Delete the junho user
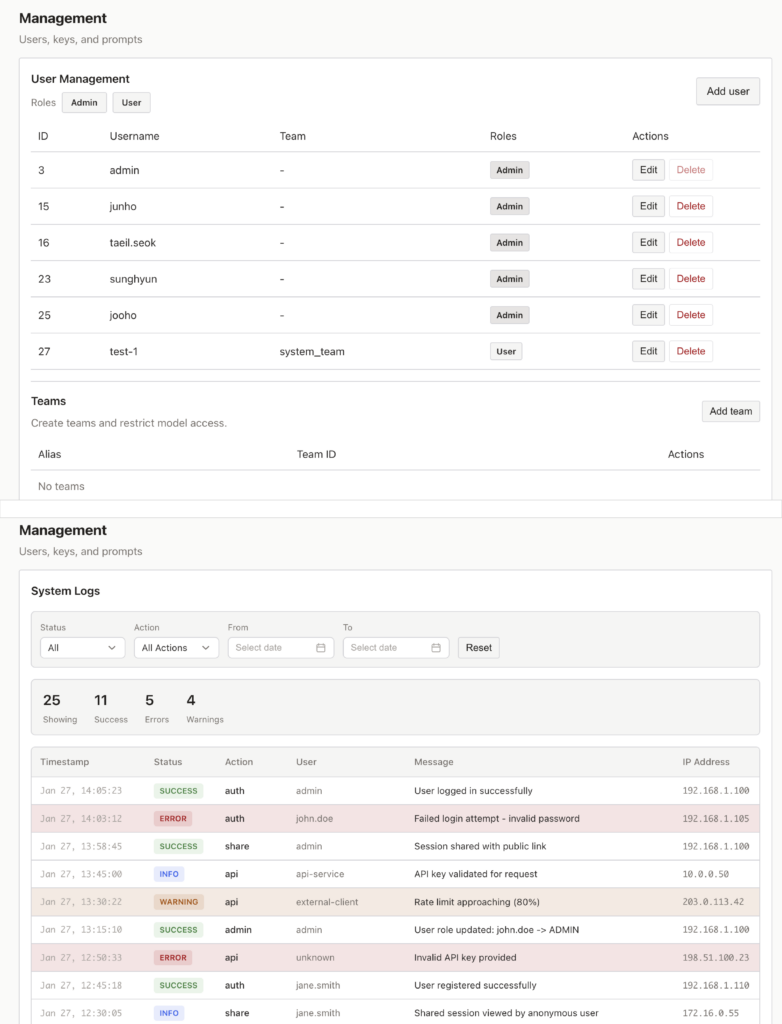782x1024 pixels. click(x=690, y=206)
